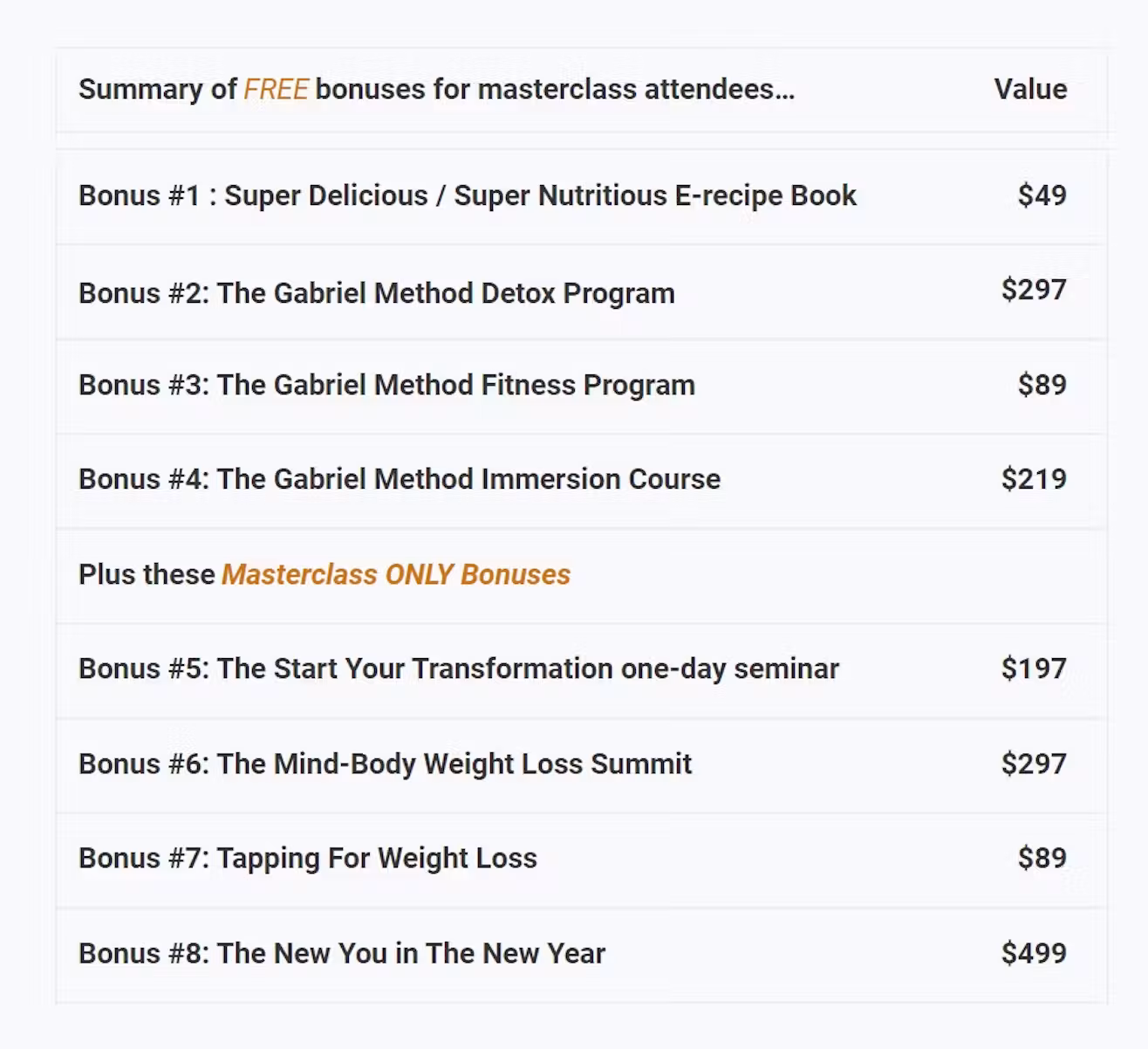Click the Plus these text
The width and height of the screenshot is (1148, 1049).
[x=147, y=574]
